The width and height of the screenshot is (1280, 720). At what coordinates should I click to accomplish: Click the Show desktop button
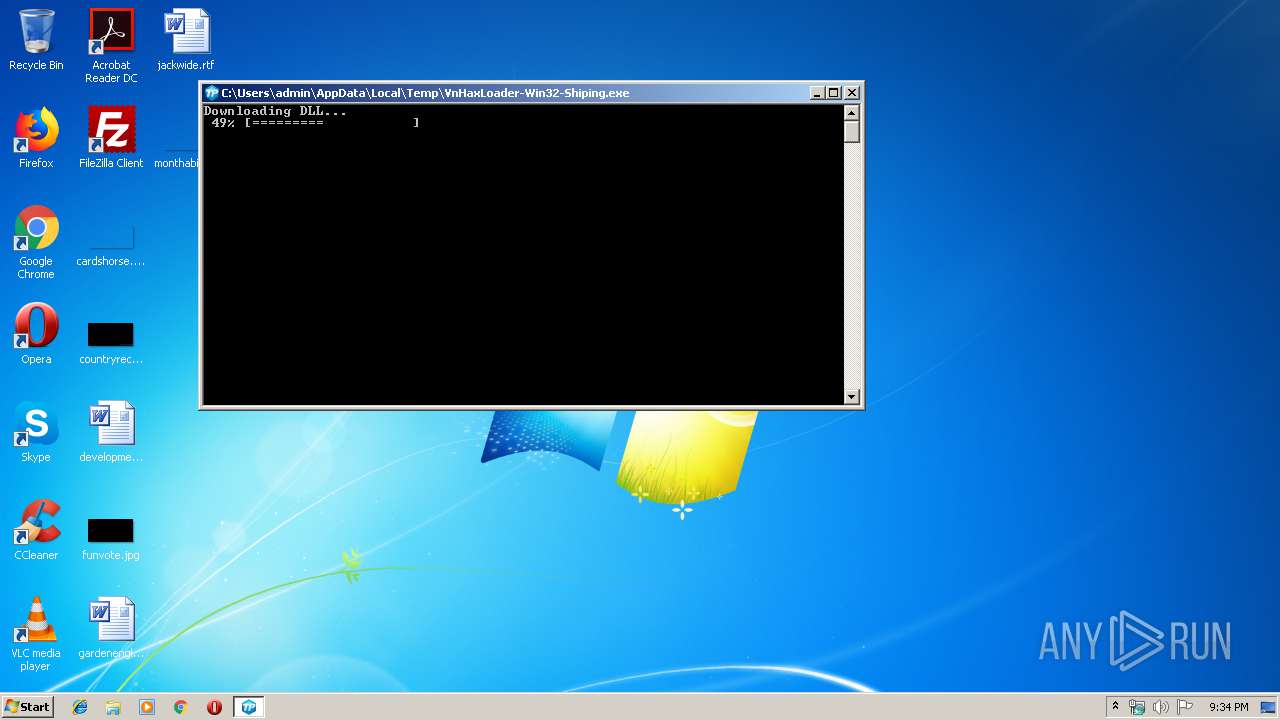tap(1269, 707)
